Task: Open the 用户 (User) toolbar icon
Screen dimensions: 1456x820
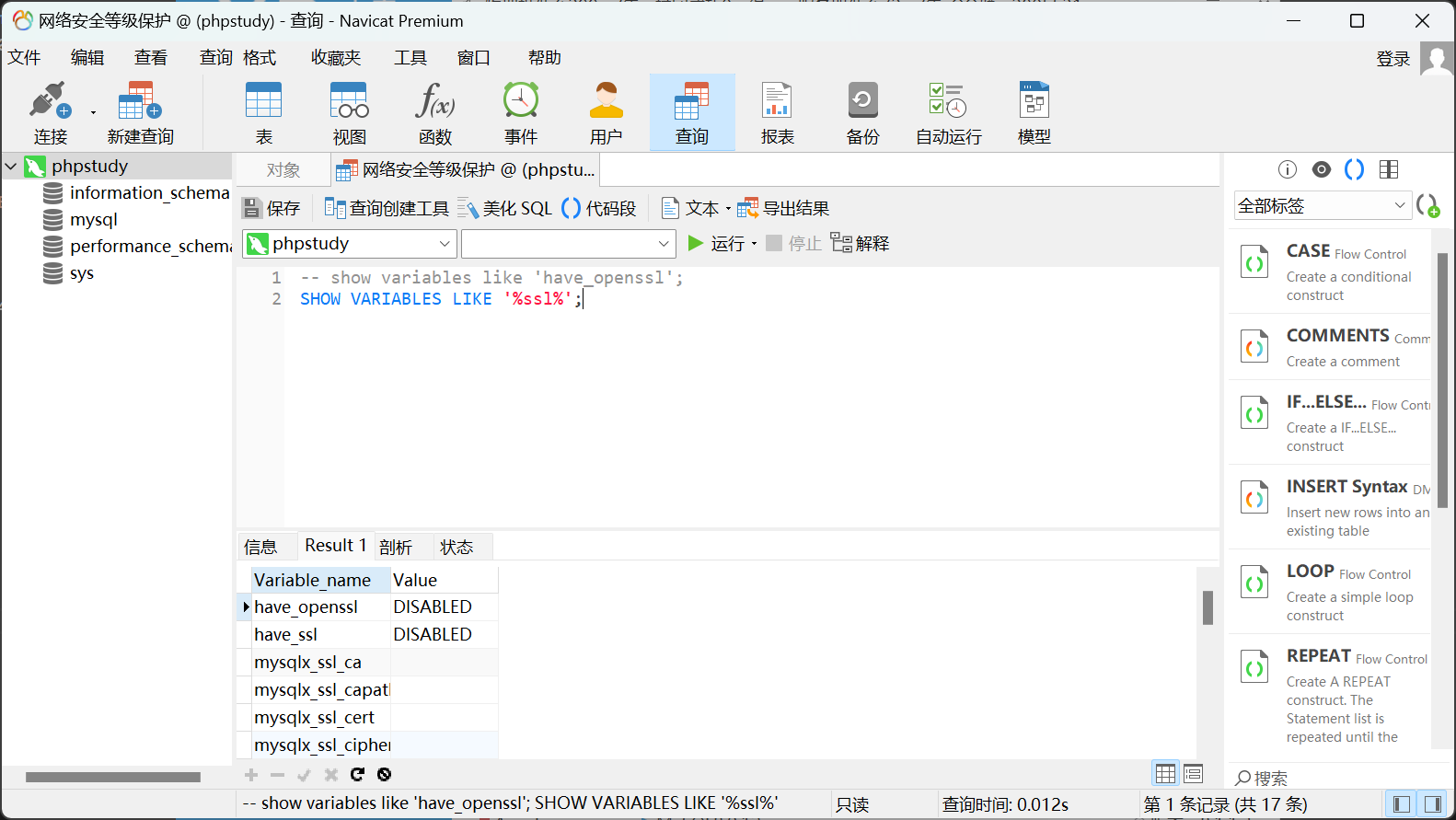Action: coord(606,112)
